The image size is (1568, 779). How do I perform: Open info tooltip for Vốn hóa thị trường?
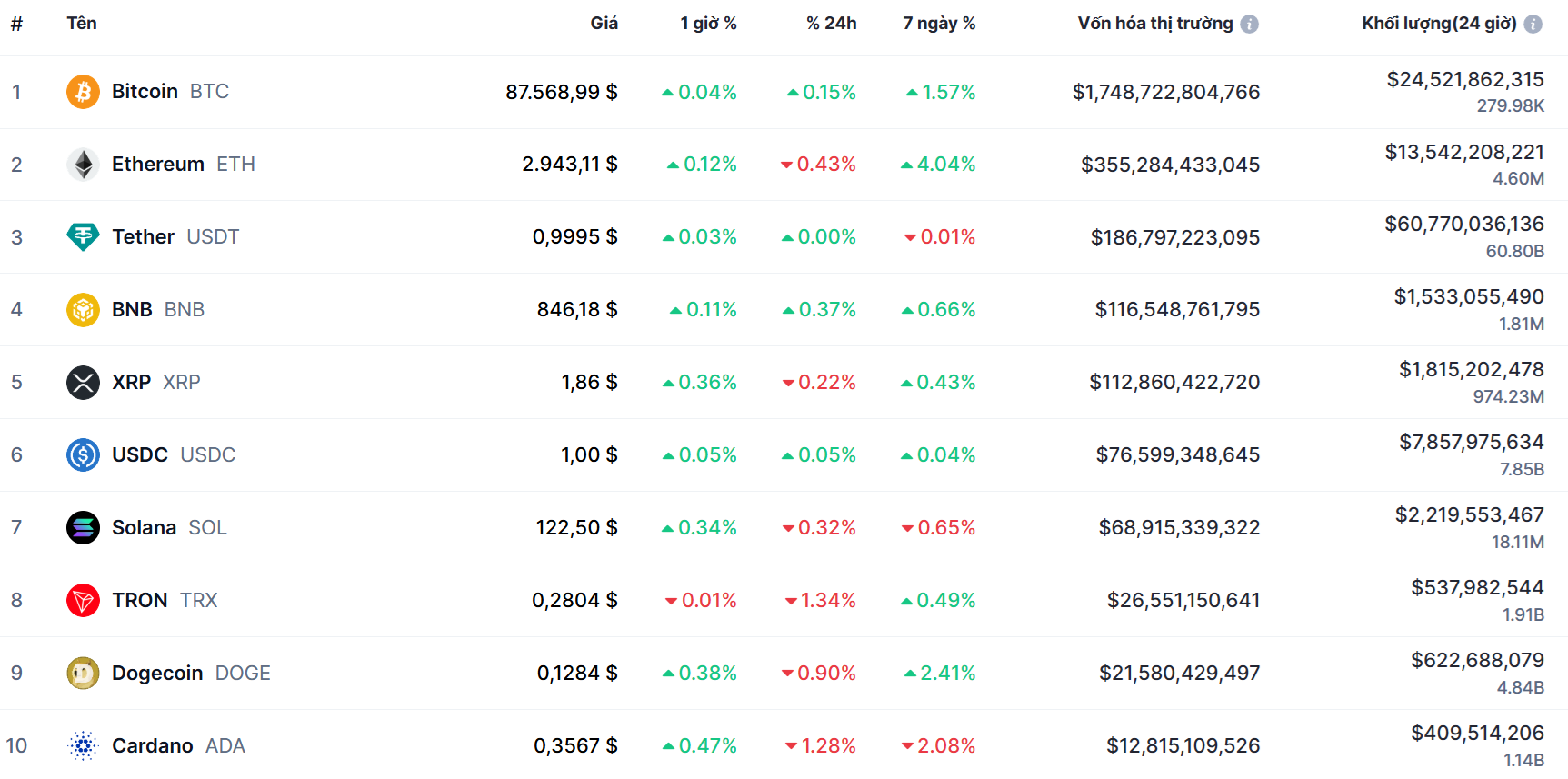1250,25
